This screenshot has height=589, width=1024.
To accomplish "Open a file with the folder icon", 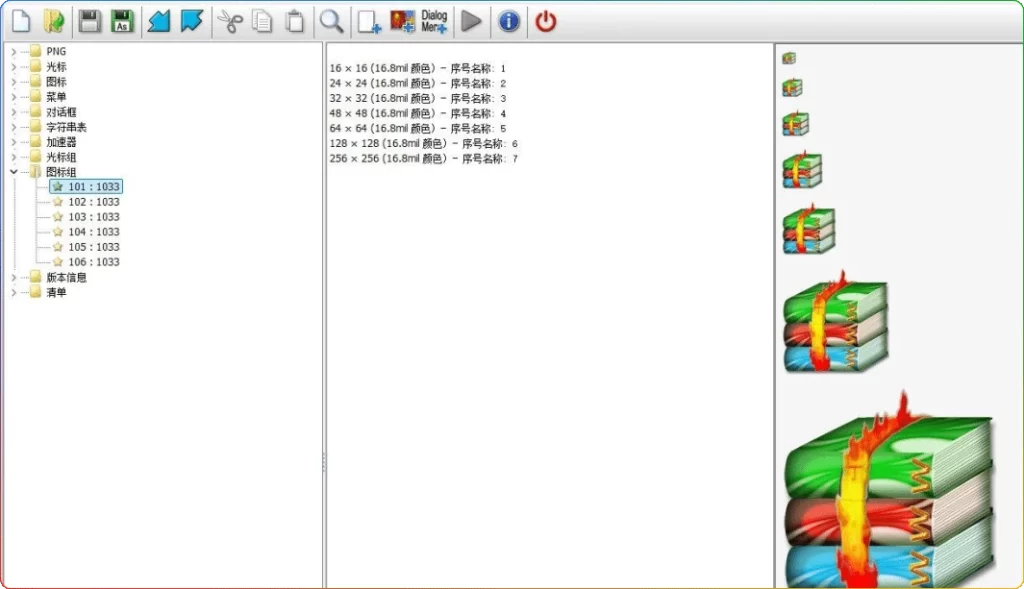I will pos(54,21).
